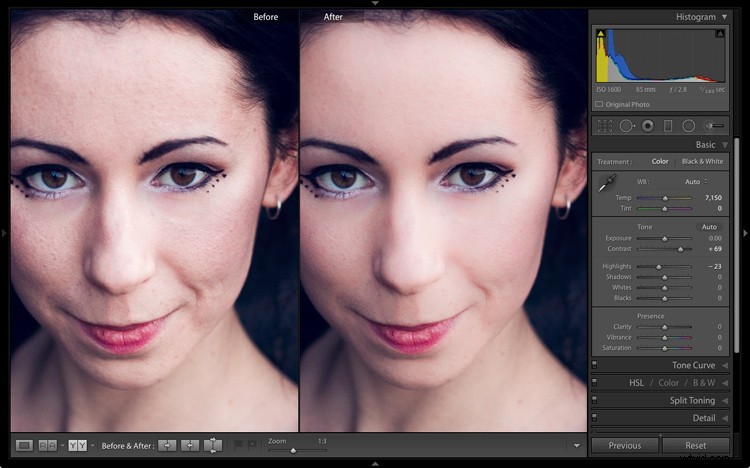The width and height of the screenshot is (750, 468).
Task: Select the Red Eye Correction tool
Action: pyautogui.click(x=648, y=126)
